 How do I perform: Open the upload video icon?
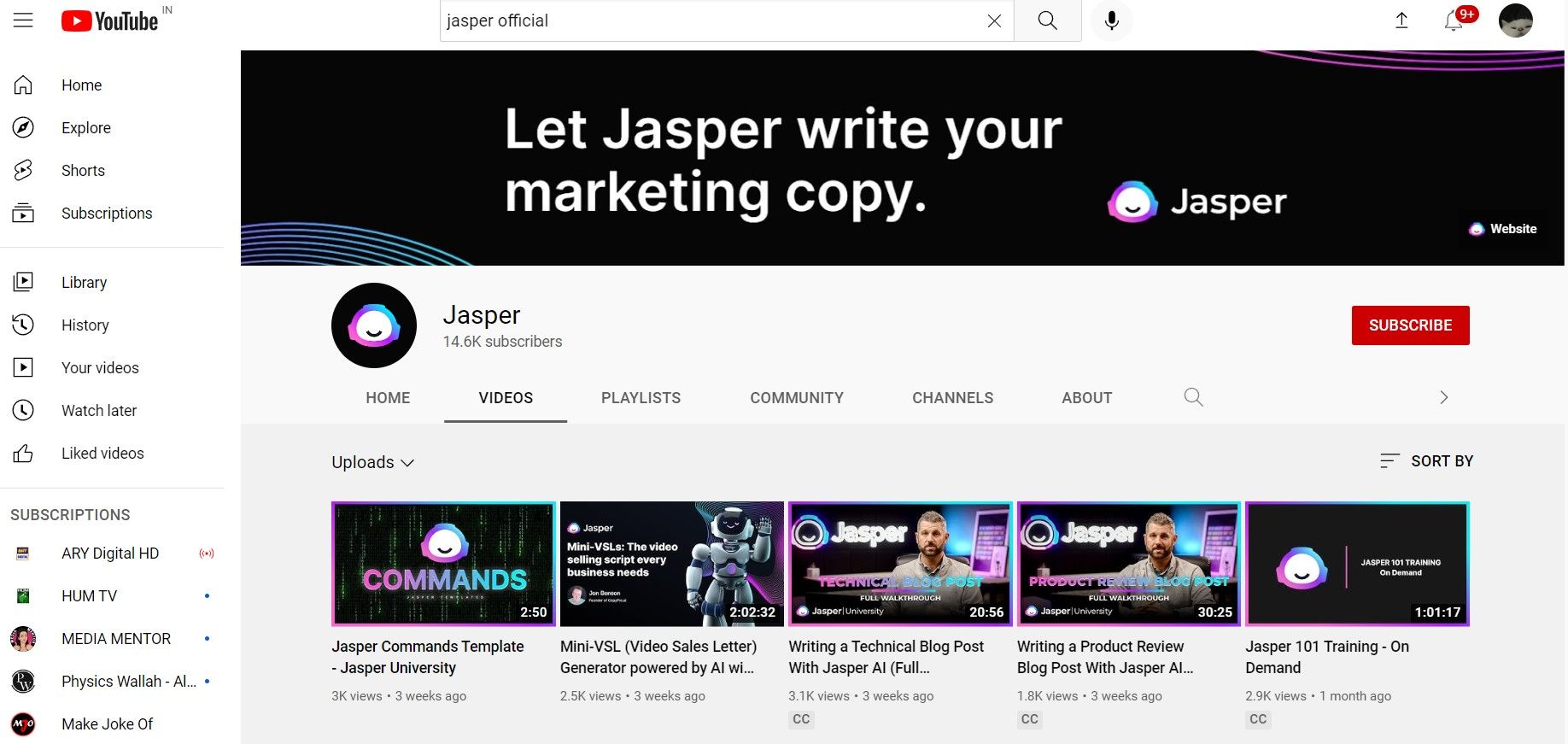pos(1401,21)
